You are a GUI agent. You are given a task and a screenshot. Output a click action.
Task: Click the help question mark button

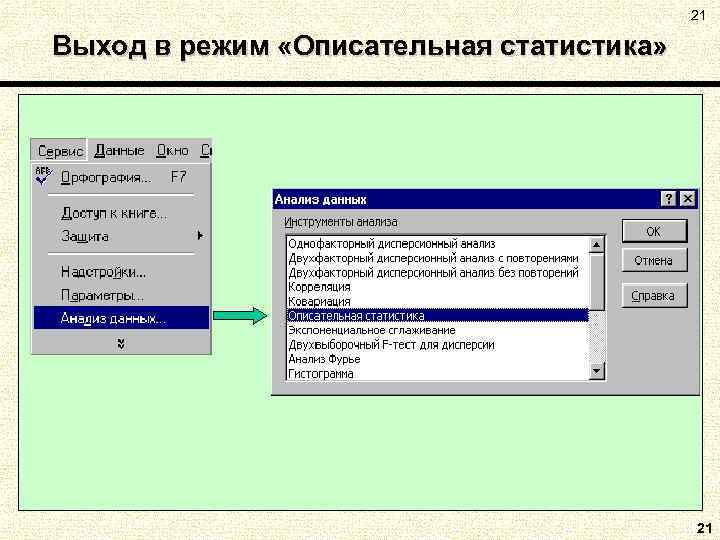668,199
